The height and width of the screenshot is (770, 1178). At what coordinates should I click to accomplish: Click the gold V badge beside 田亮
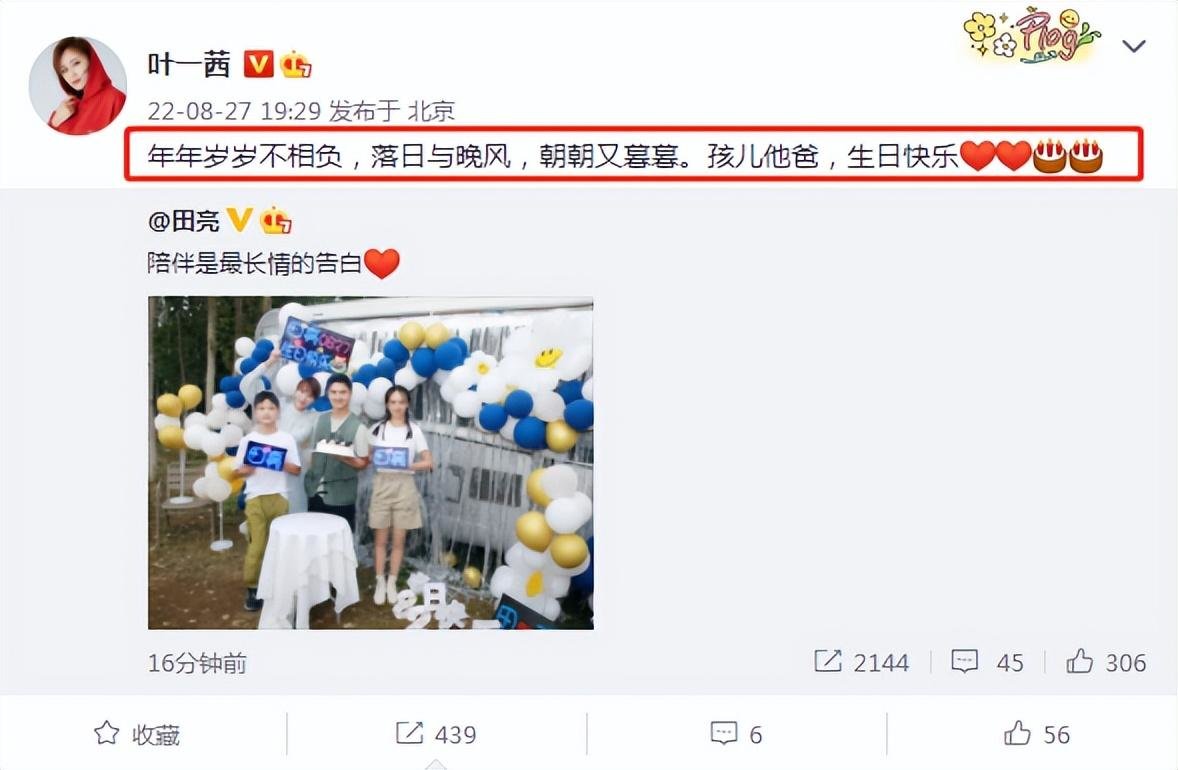point(239,220)
